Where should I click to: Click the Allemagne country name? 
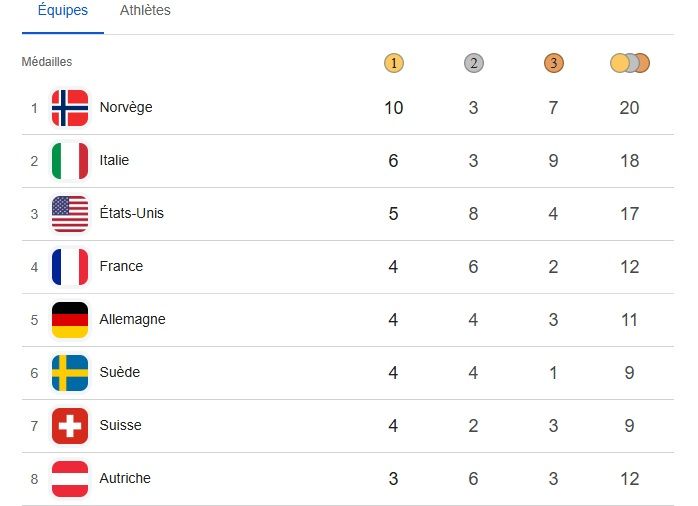click(x=132, y=320)
